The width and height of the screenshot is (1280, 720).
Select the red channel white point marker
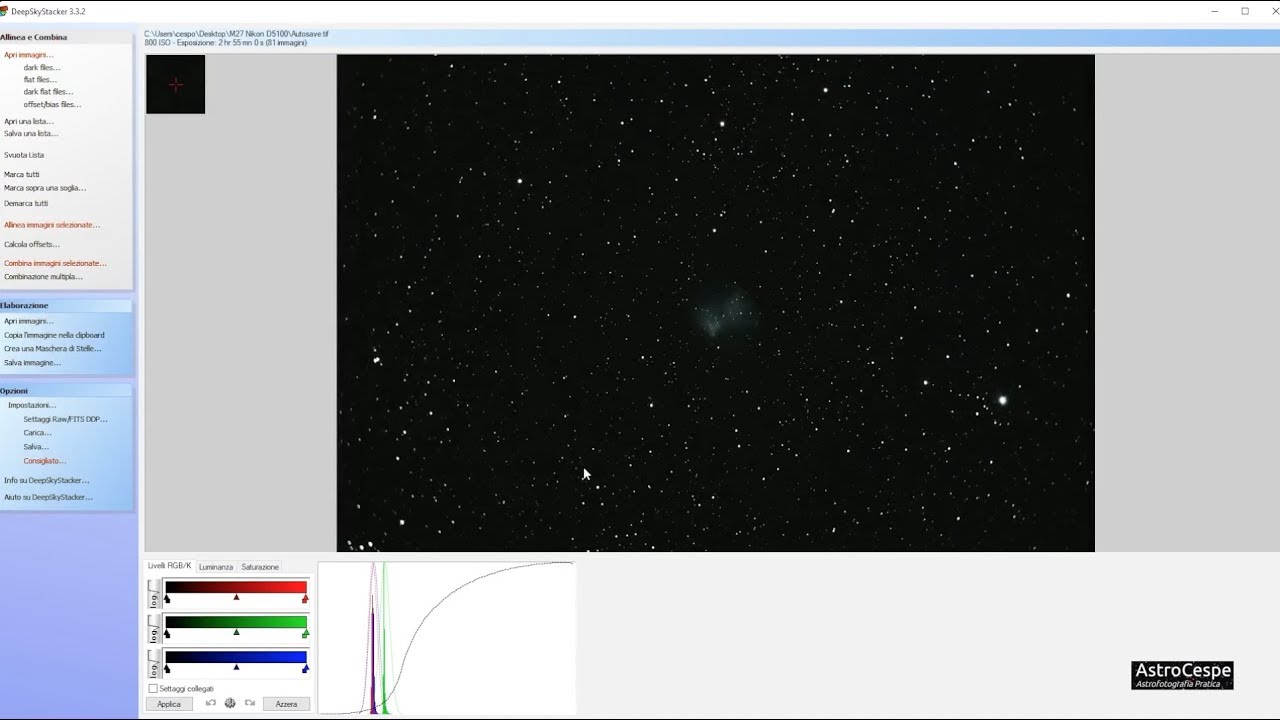(305, 598)
